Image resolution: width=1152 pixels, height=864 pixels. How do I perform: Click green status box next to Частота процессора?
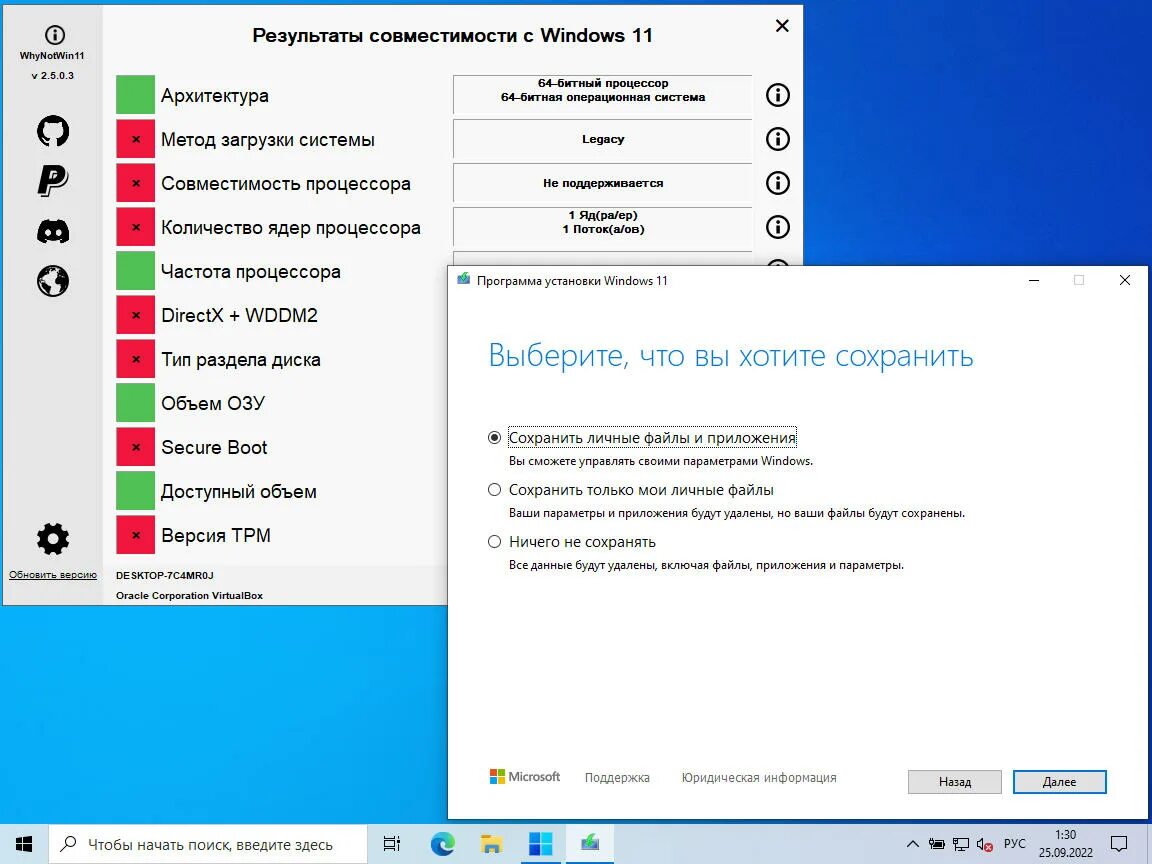tap(135, 271)
